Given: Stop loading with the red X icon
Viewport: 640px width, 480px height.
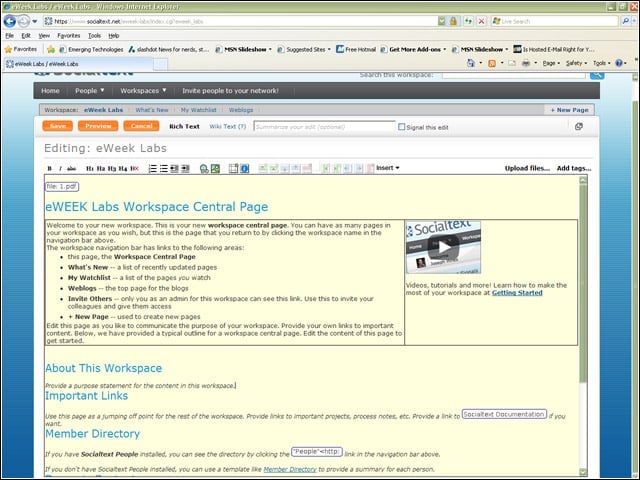Looking at the screenshot, I should click(482, 21).
